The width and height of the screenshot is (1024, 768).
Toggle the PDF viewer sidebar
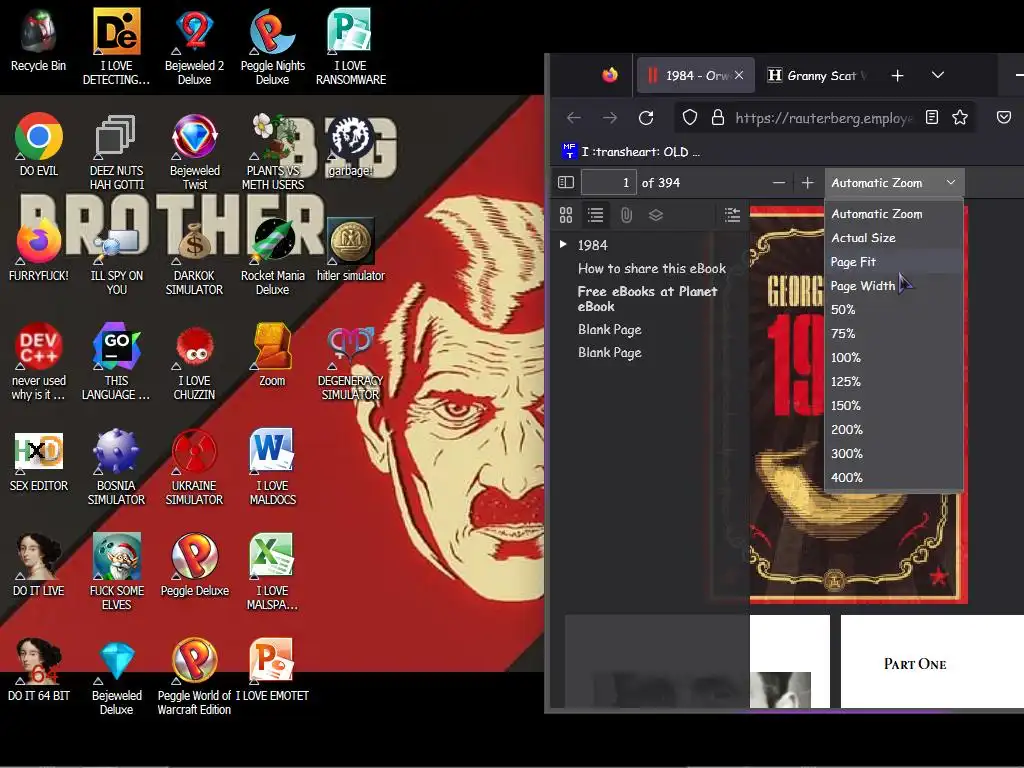click(x=566, y=183)
